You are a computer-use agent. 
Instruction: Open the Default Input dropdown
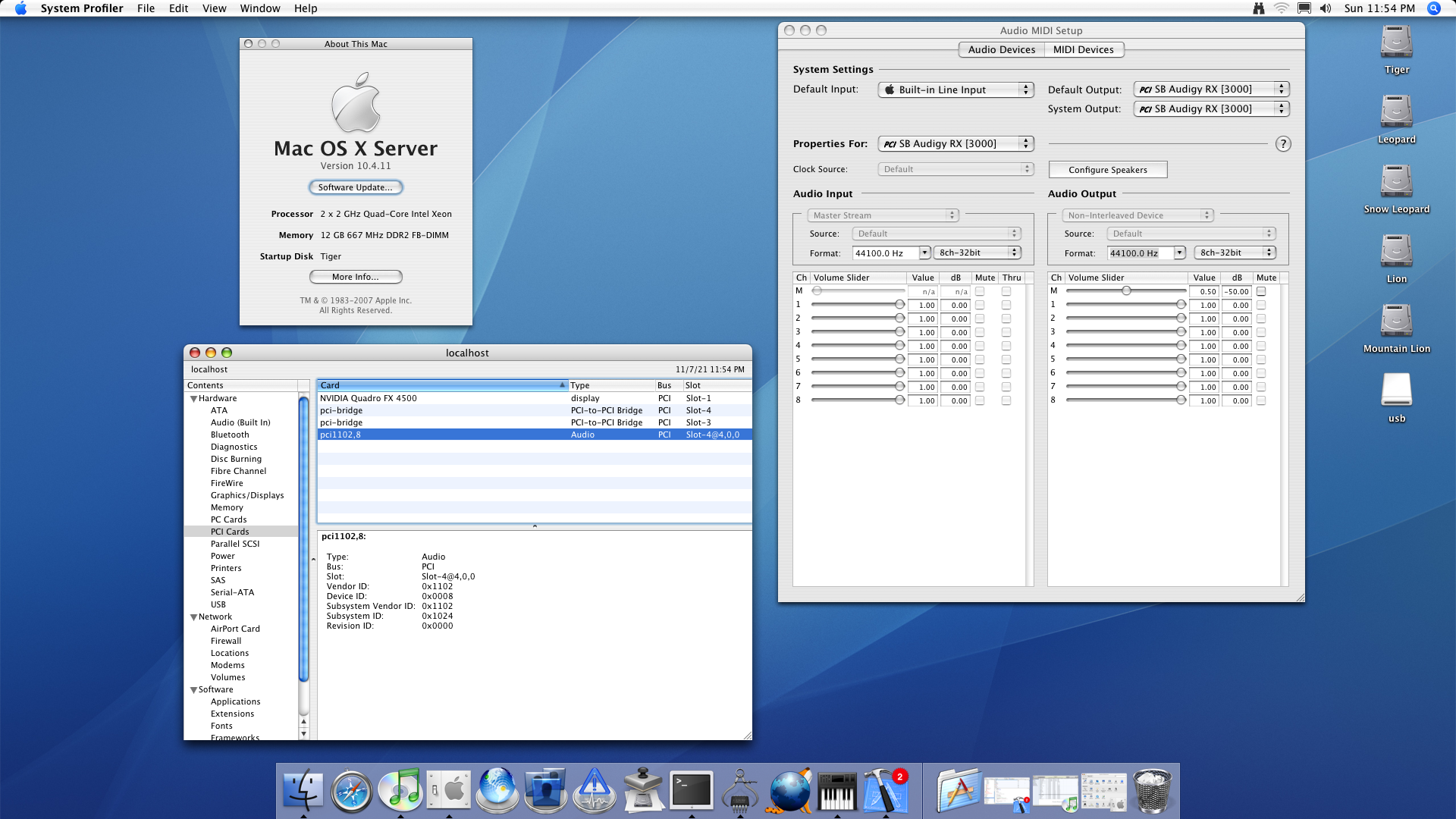tap(955, 89)
